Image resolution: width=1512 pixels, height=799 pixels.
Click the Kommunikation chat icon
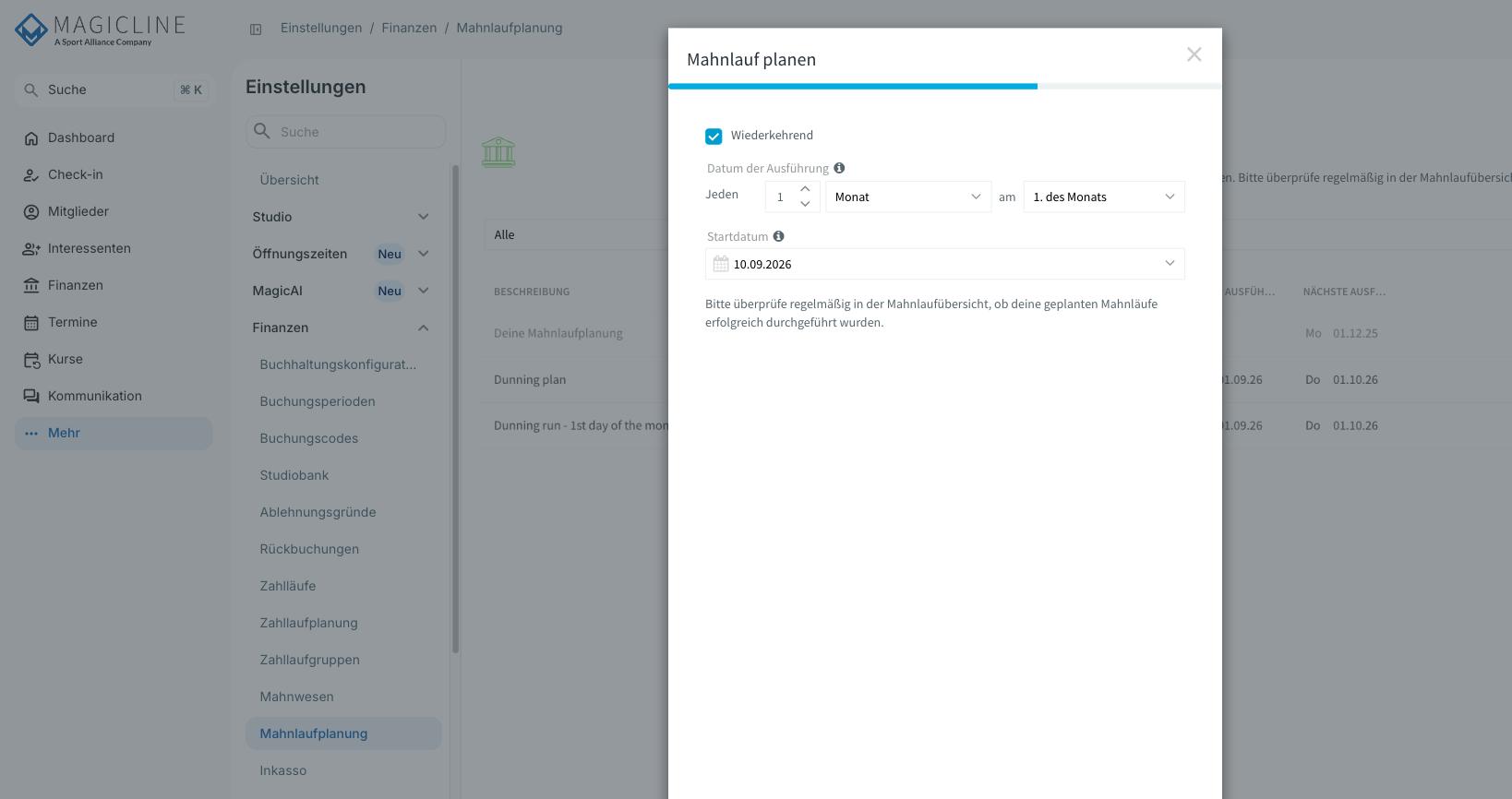[x=31, y=397]
